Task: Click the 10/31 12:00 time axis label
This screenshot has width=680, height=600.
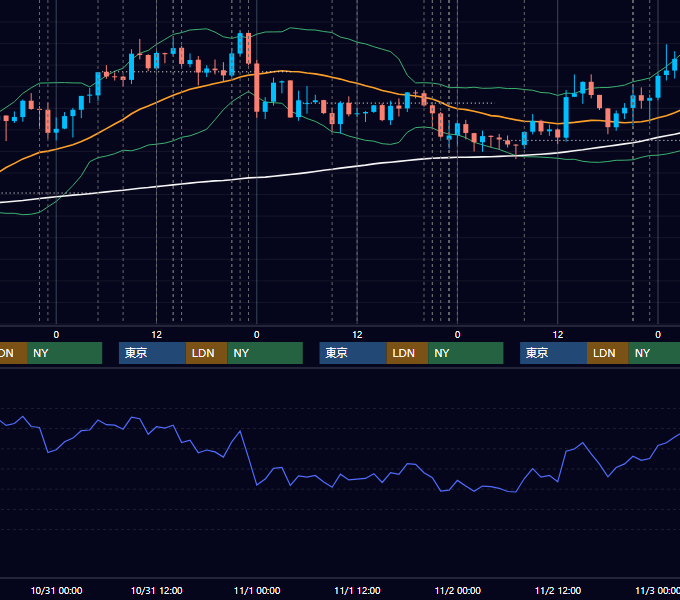Action: 157,590
